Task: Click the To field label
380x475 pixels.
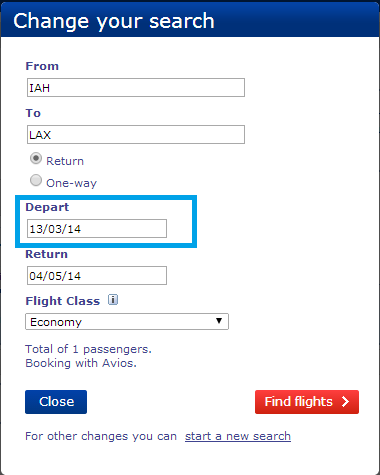Action: tap(33, 113)
